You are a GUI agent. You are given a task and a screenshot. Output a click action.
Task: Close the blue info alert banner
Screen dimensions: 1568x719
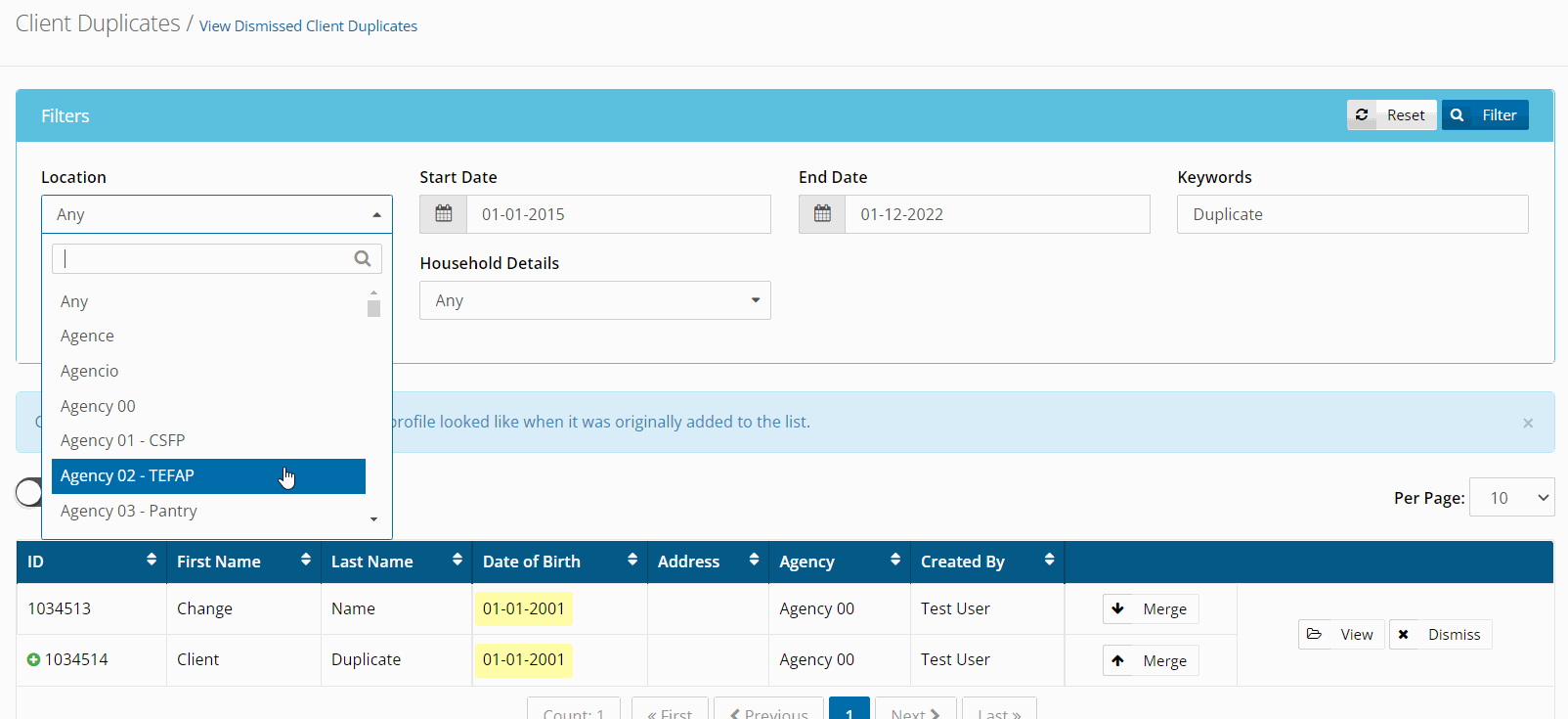point(1527,423)
